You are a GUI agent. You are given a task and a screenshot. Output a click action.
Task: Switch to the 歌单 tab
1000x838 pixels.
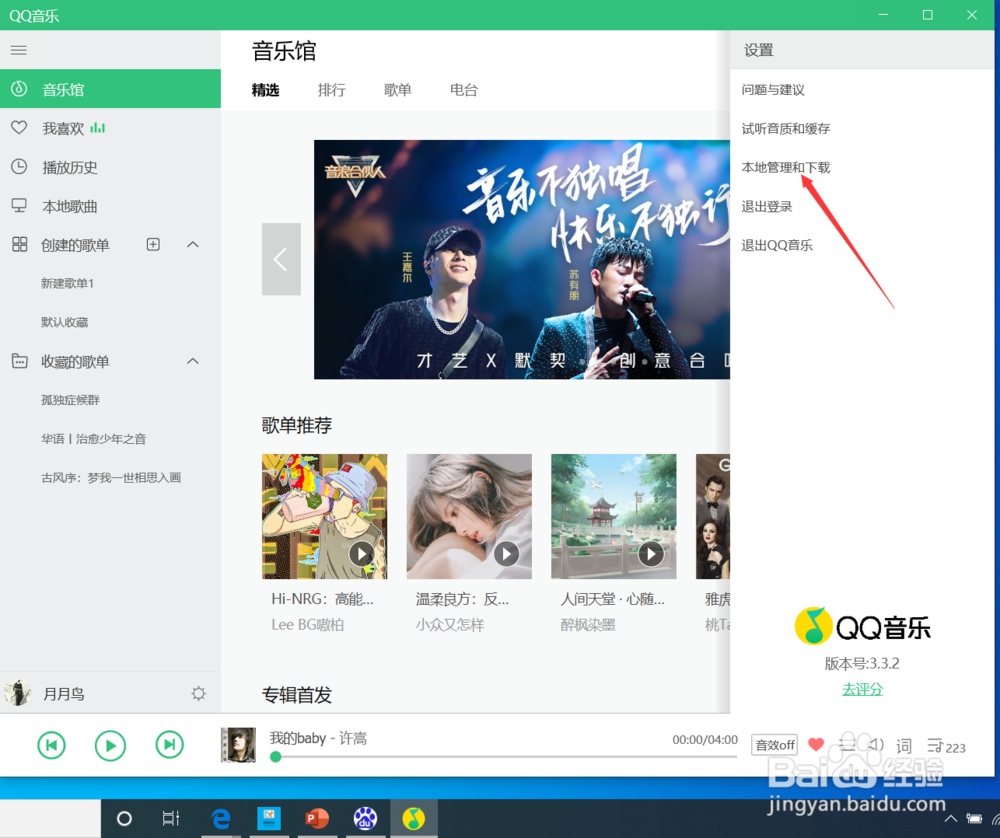pos(397,90)
